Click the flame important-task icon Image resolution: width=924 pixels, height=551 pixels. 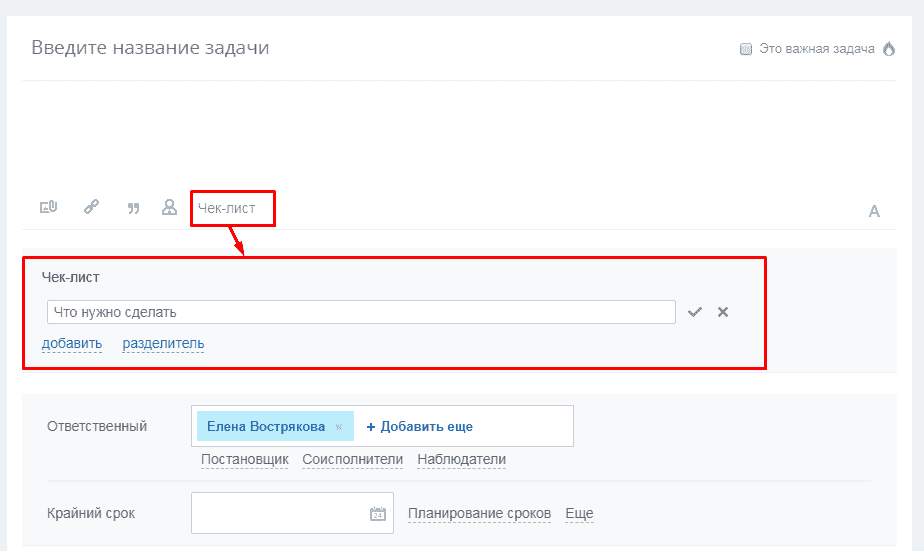coord(889,49)
